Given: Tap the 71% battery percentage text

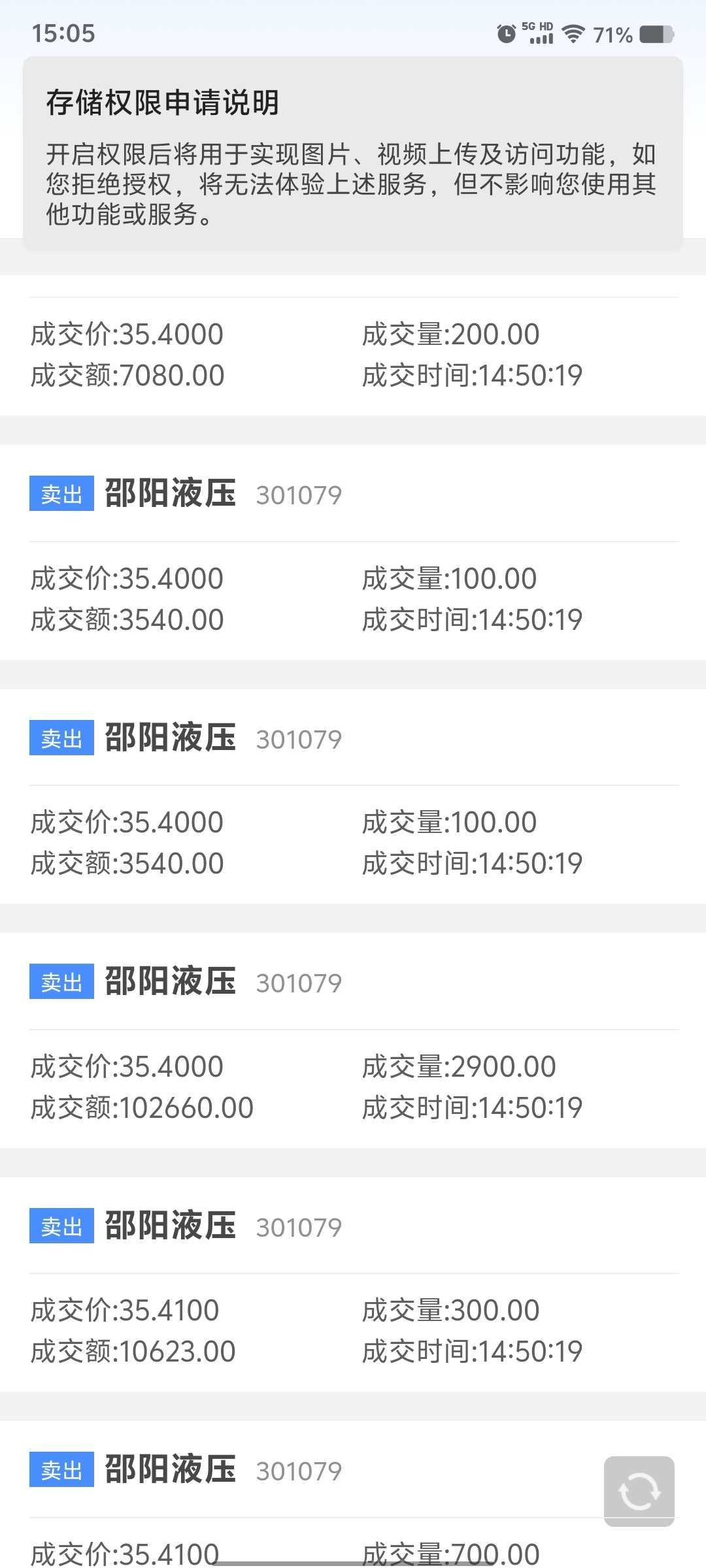Looking at the screenshot, I should [613, 35].
